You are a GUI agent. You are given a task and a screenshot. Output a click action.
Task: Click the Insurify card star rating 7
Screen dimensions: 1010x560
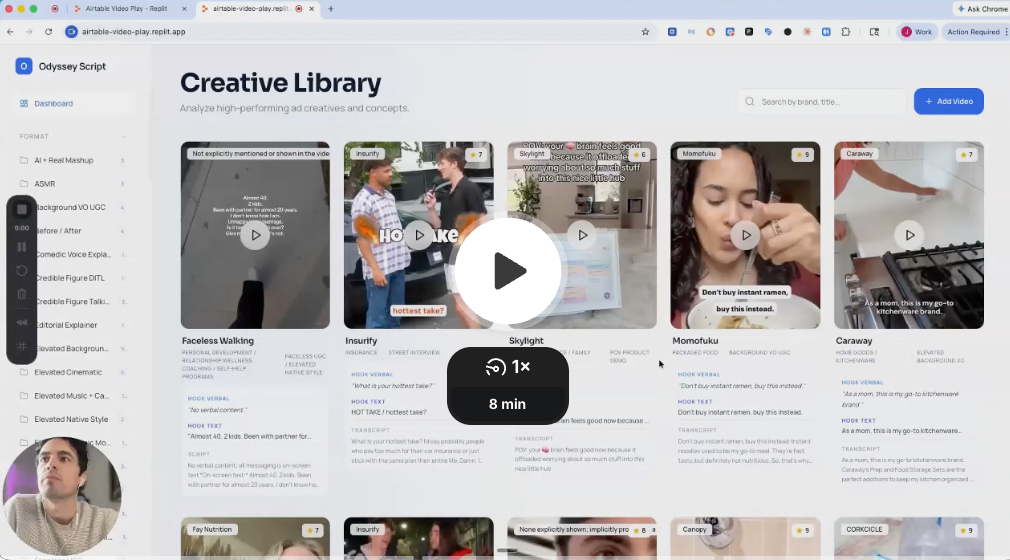pos(477,155)
